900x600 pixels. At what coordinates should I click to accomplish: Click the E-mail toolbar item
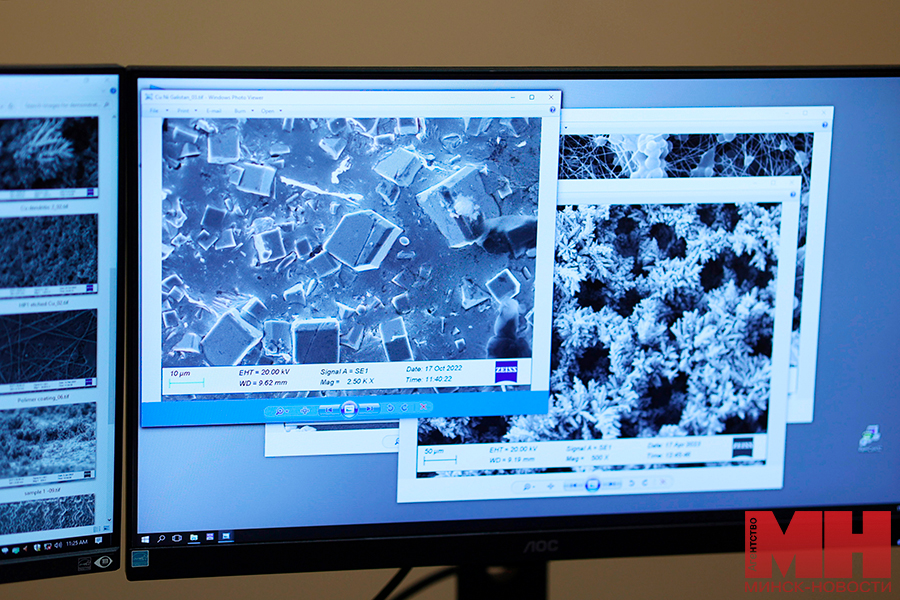(x=214, y=110)
